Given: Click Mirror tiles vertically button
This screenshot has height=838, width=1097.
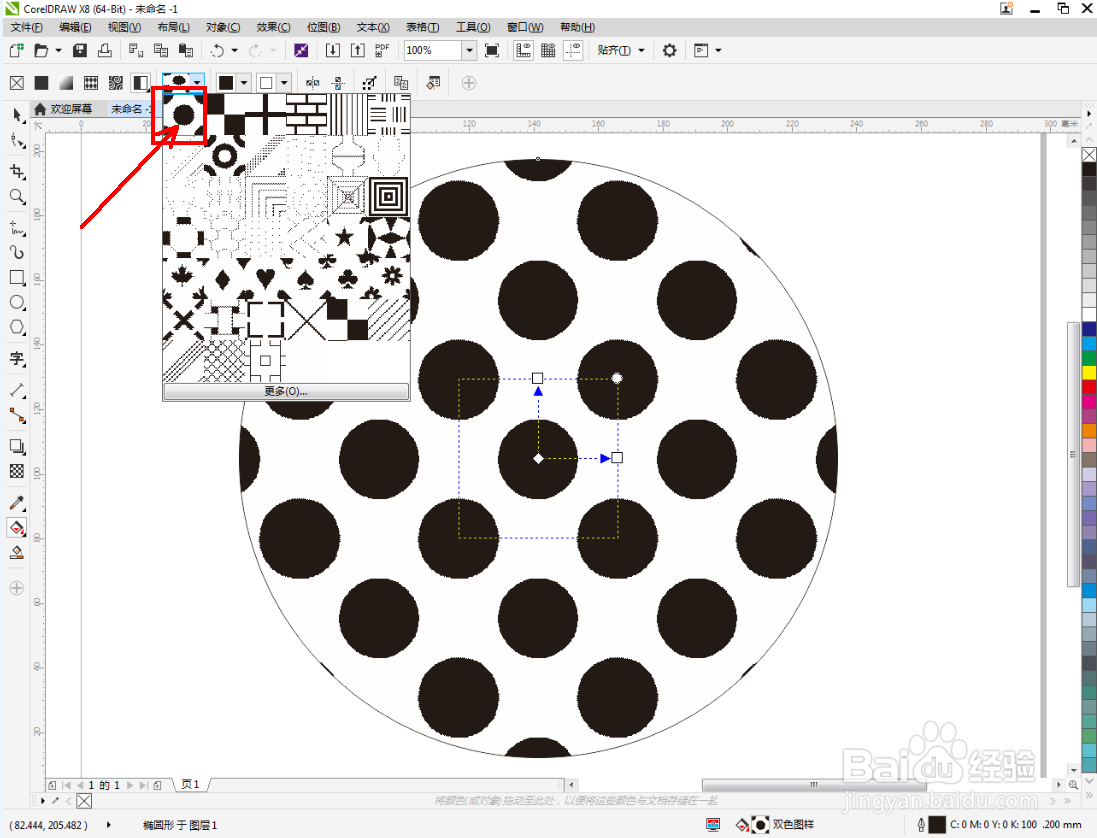Looking at the screenshot, I should click(x=338, y=83).
